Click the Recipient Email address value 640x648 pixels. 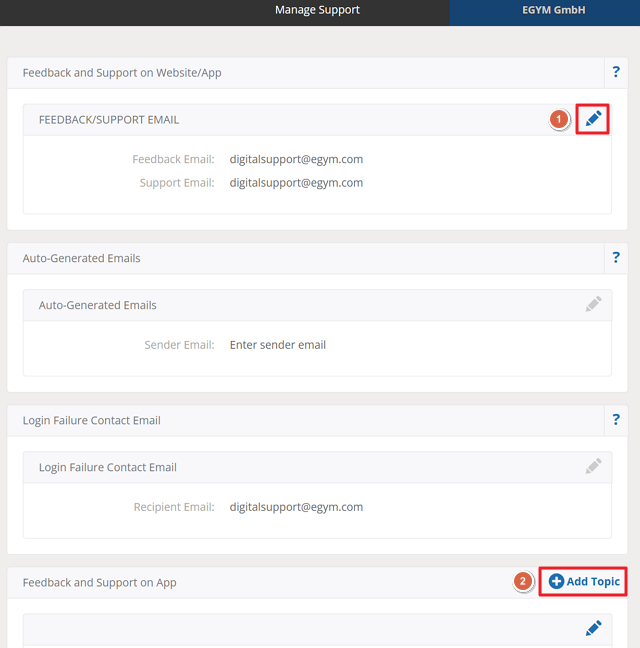[x=296, y=507]
